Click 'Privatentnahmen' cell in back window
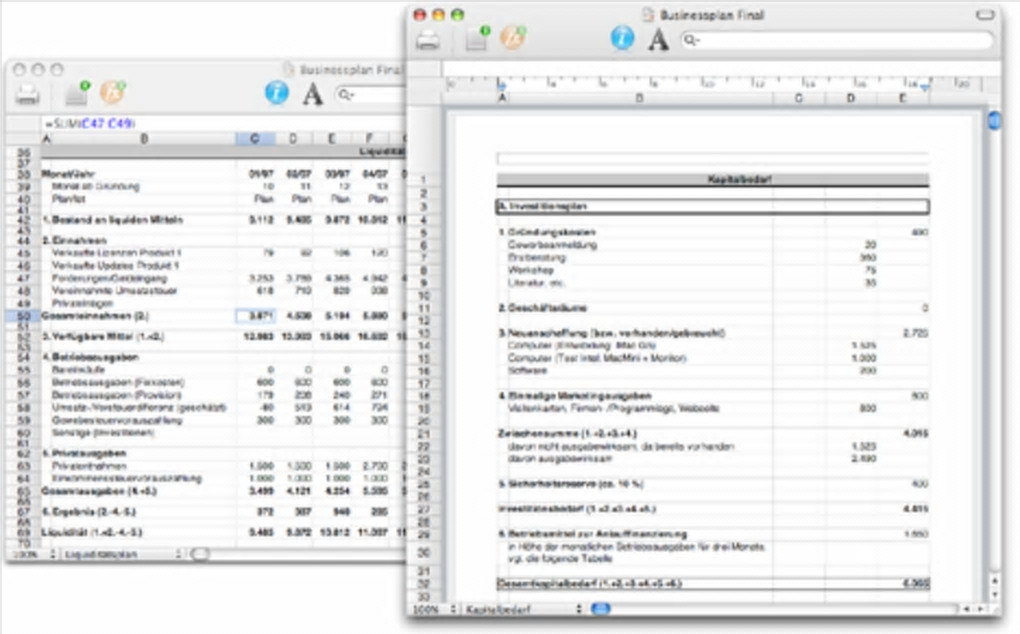Viewport: 1020px width, 634px height. (89, 466)
